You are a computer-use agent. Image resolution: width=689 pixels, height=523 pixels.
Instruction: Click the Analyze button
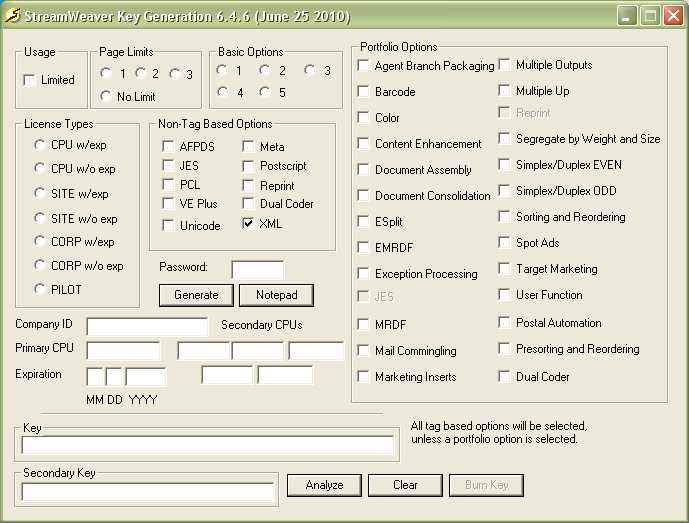[324, 485]
